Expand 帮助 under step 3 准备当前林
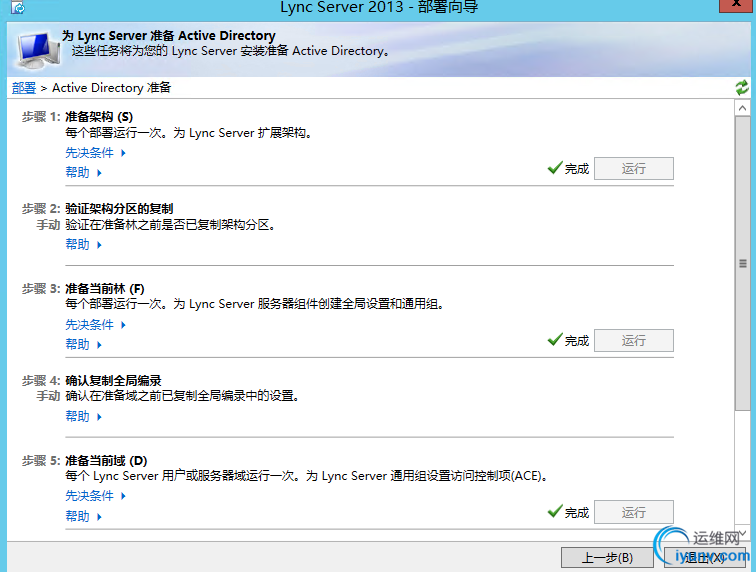 83,344
